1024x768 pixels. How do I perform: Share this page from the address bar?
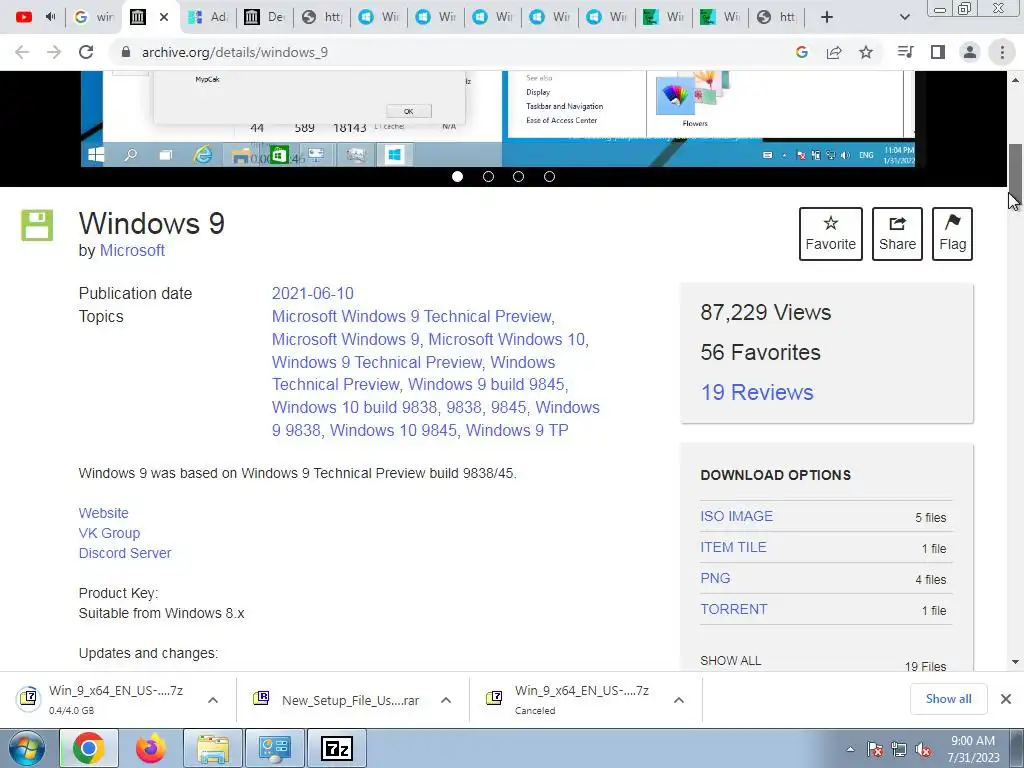834,52
